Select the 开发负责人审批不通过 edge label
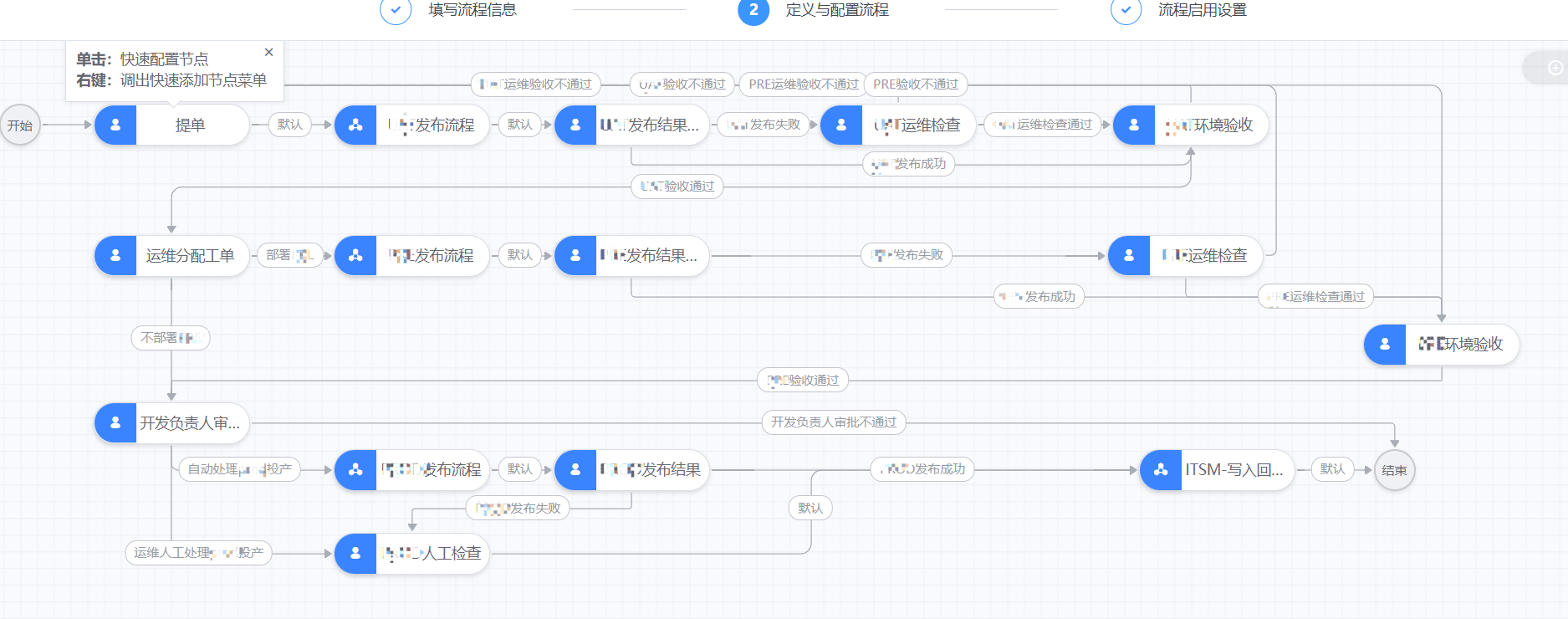Viewport: 1568px width, 619px height. (833, 422)
